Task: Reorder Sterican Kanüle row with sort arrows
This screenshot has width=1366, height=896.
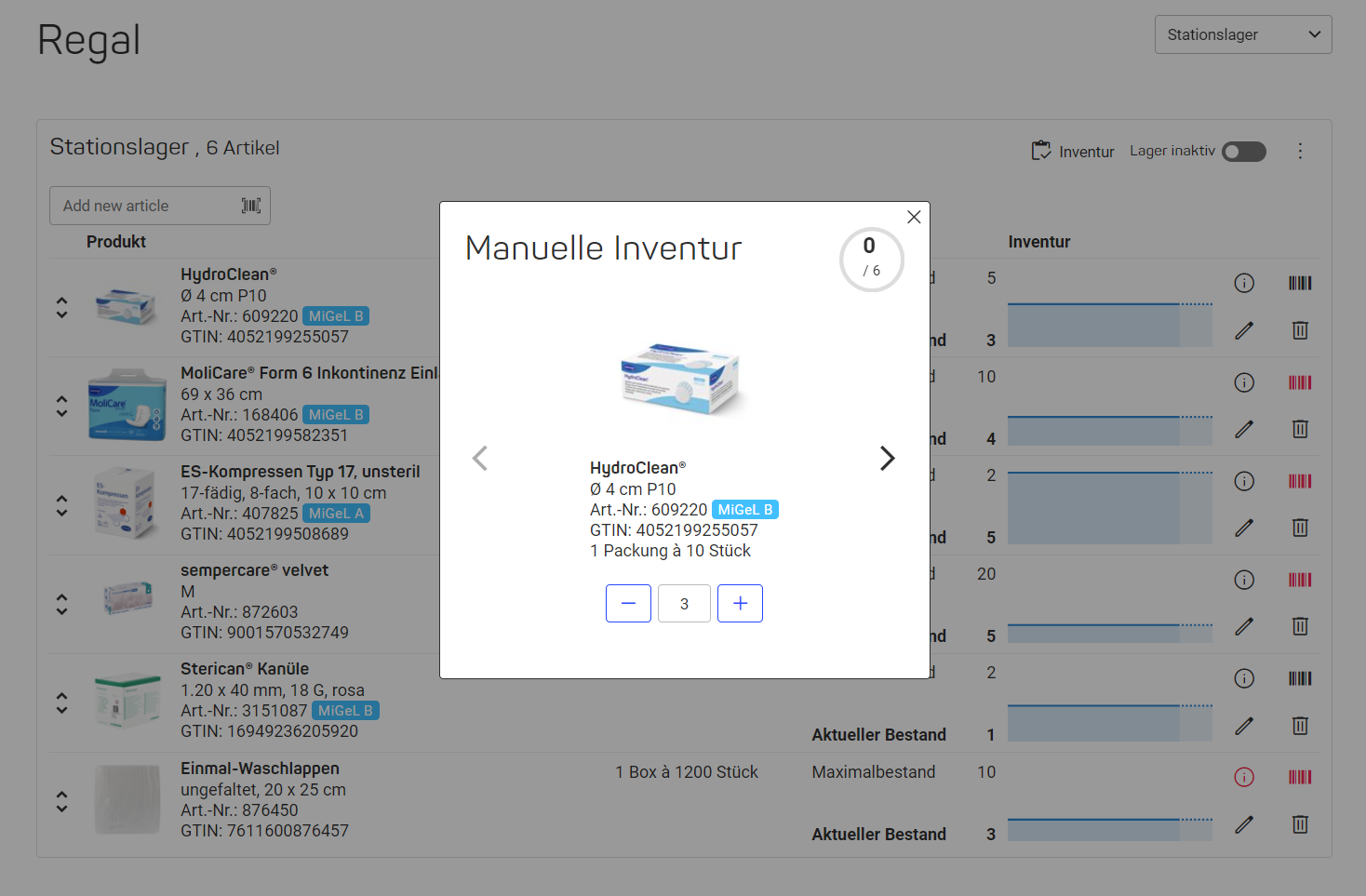Action: click(x=61, y=702)
